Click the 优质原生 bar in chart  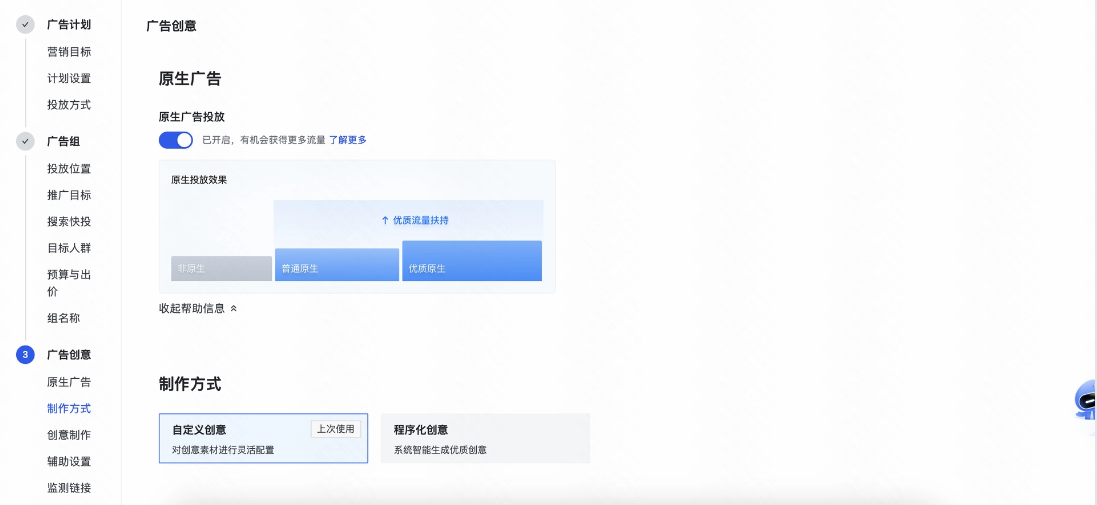coord(472,261)
